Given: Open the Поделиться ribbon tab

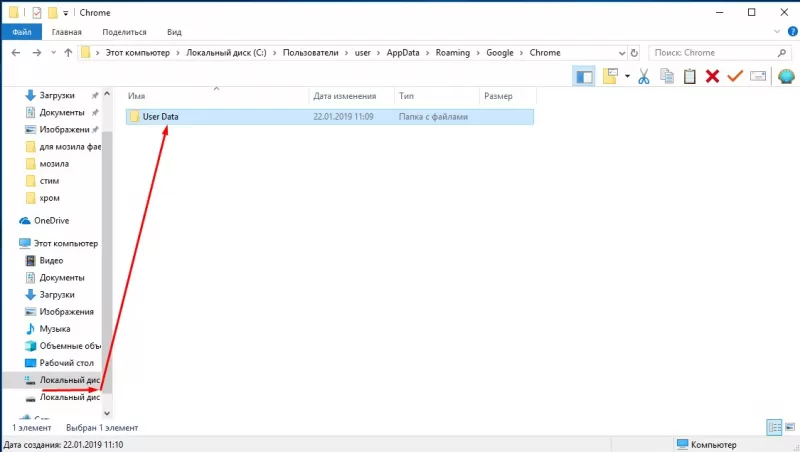Looking at the screenshot, I should coord(124,32).
